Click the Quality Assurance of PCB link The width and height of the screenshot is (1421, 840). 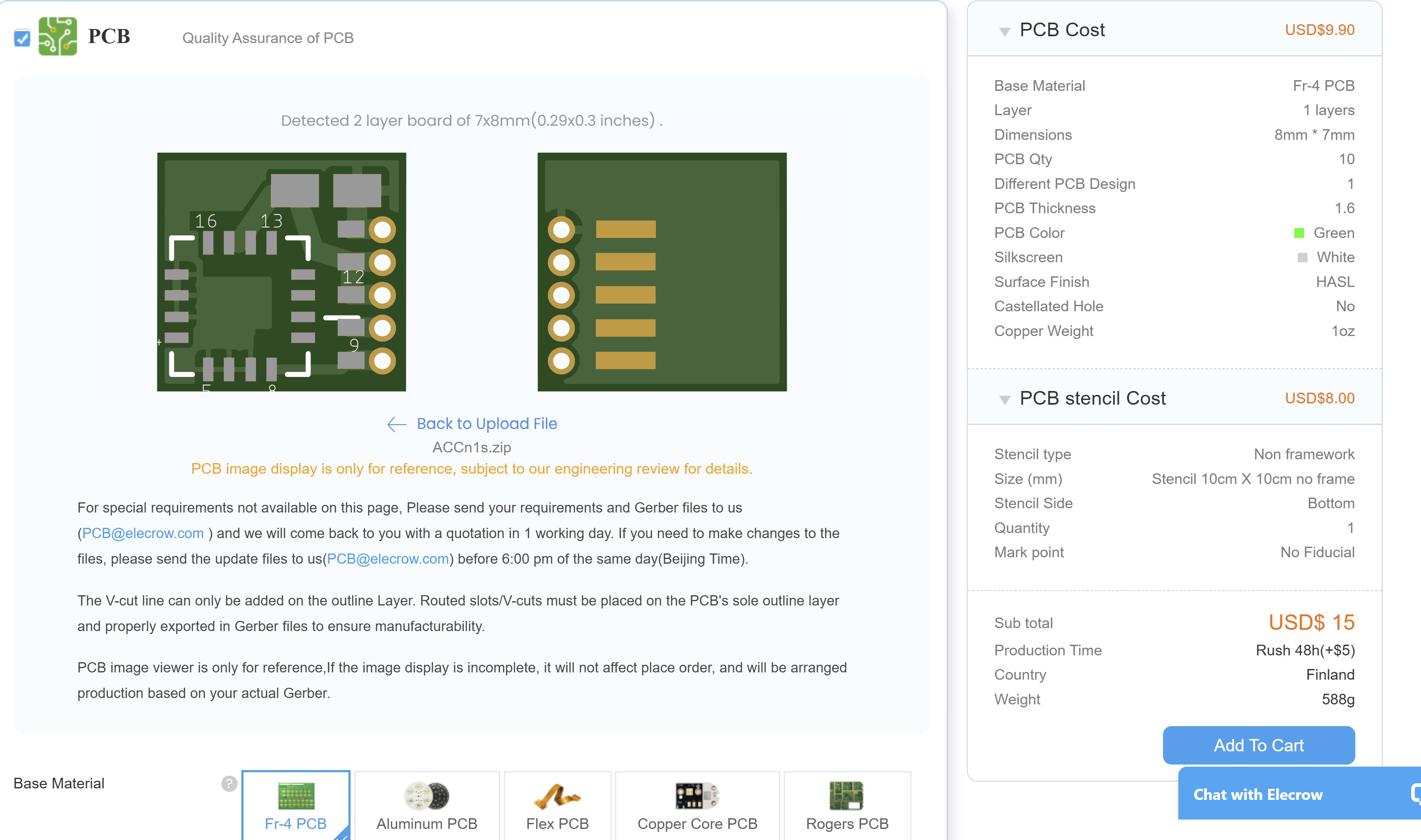tap(268, 38)
